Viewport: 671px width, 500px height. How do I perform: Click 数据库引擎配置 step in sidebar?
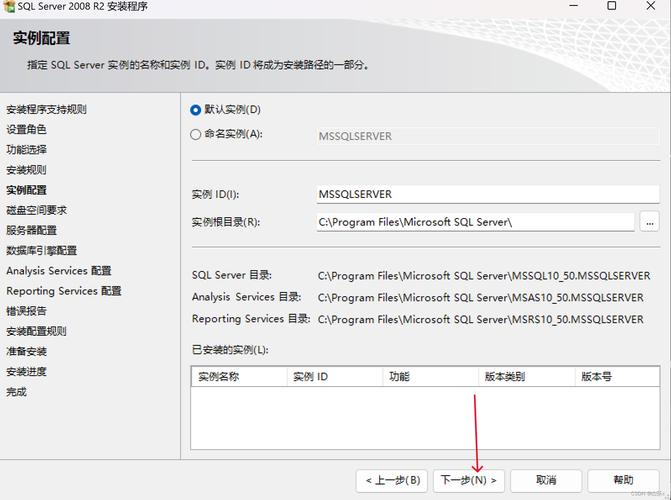[42, 250]
